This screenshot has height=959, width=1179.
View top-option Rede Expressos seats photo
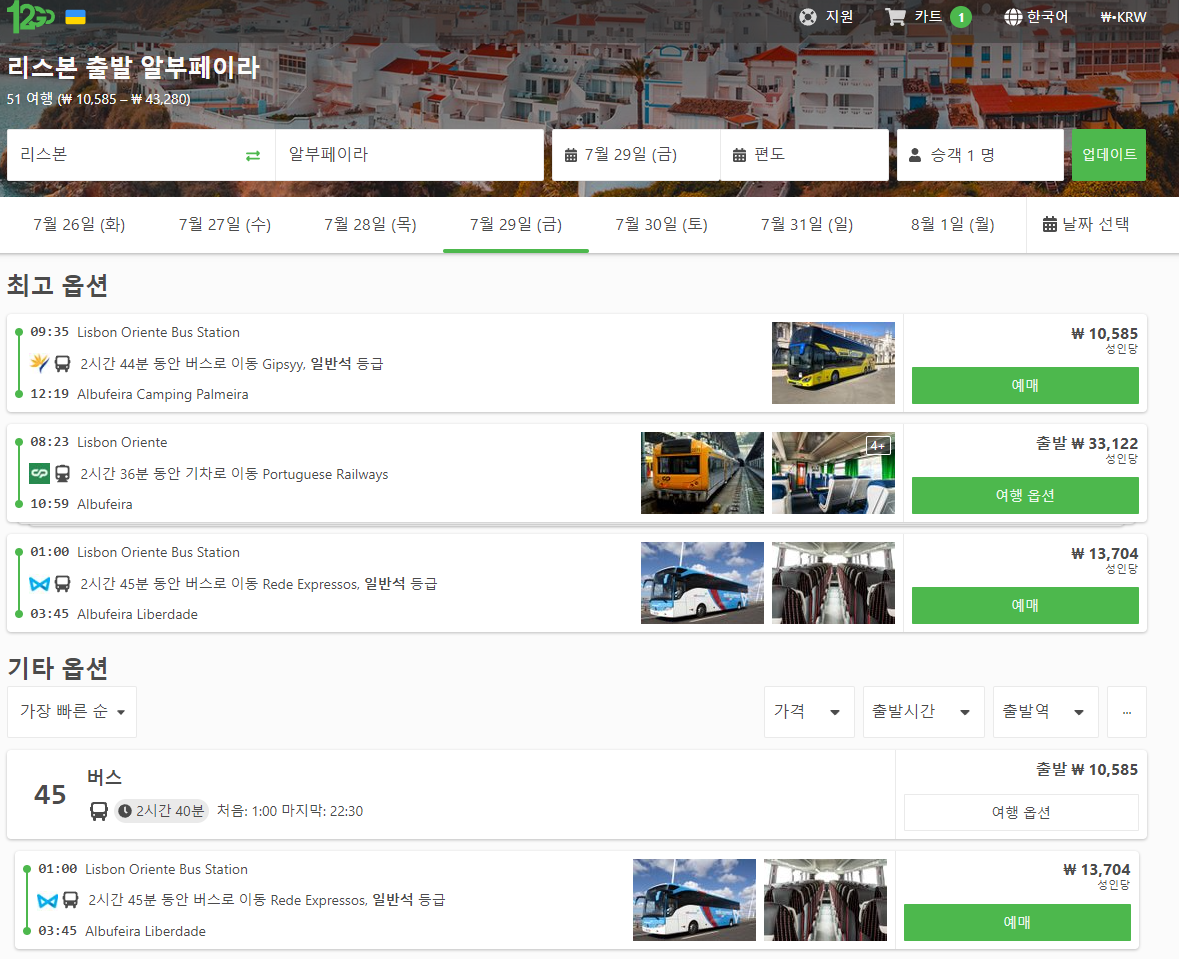pyautogui.click(x=833, y=583)
